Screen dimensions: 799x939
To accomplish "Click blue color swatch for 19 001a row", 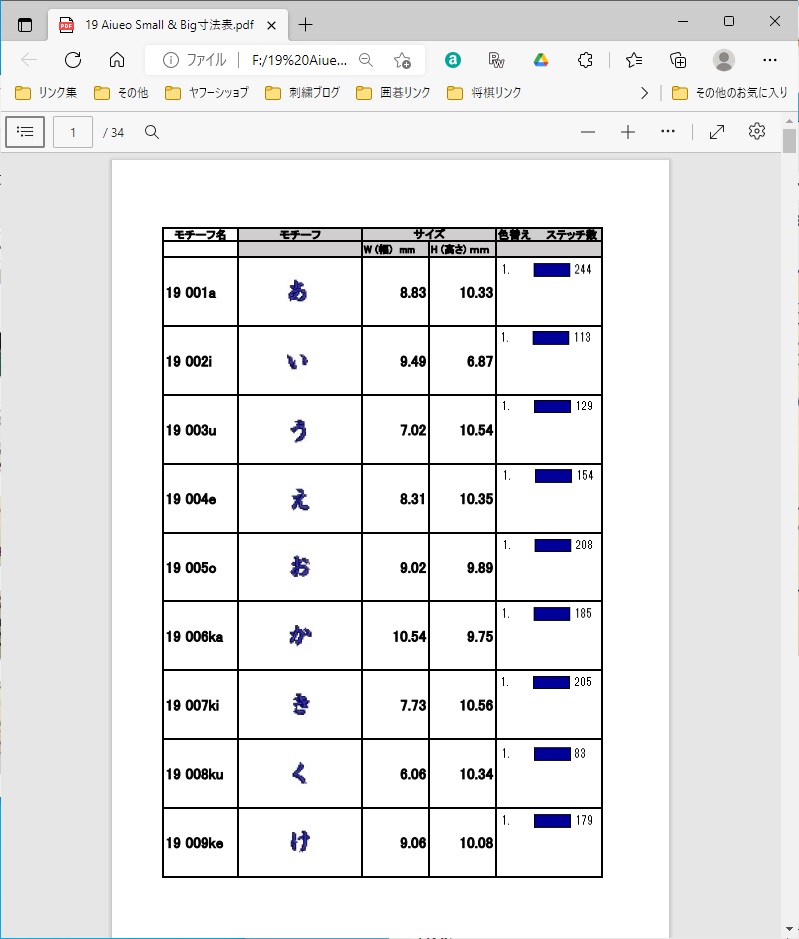I will tap(552, 270).
